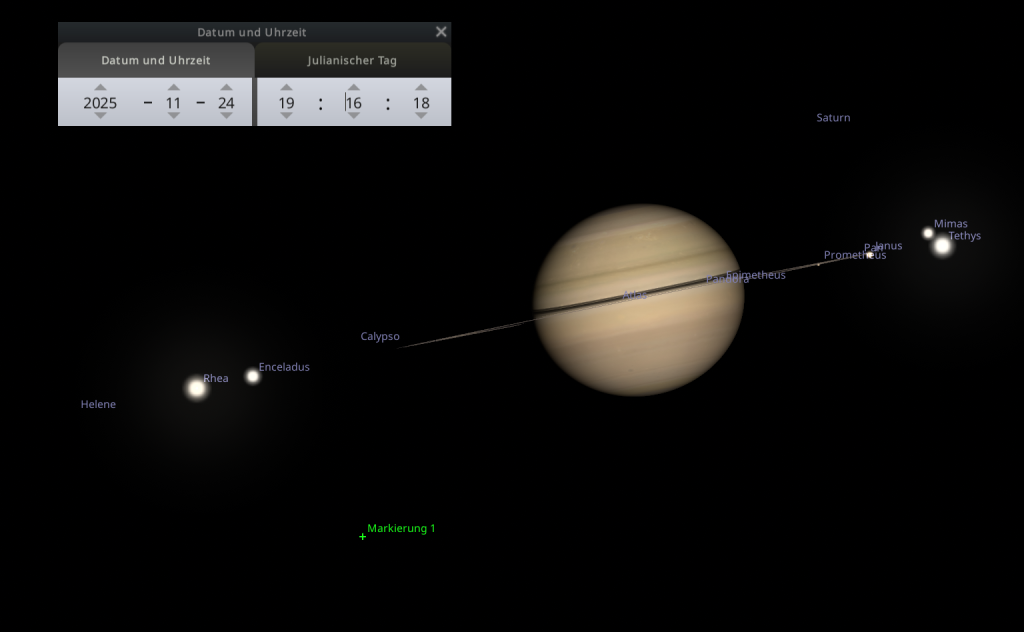Close the Datum und Uhrzeit dialog

[441, 32]
